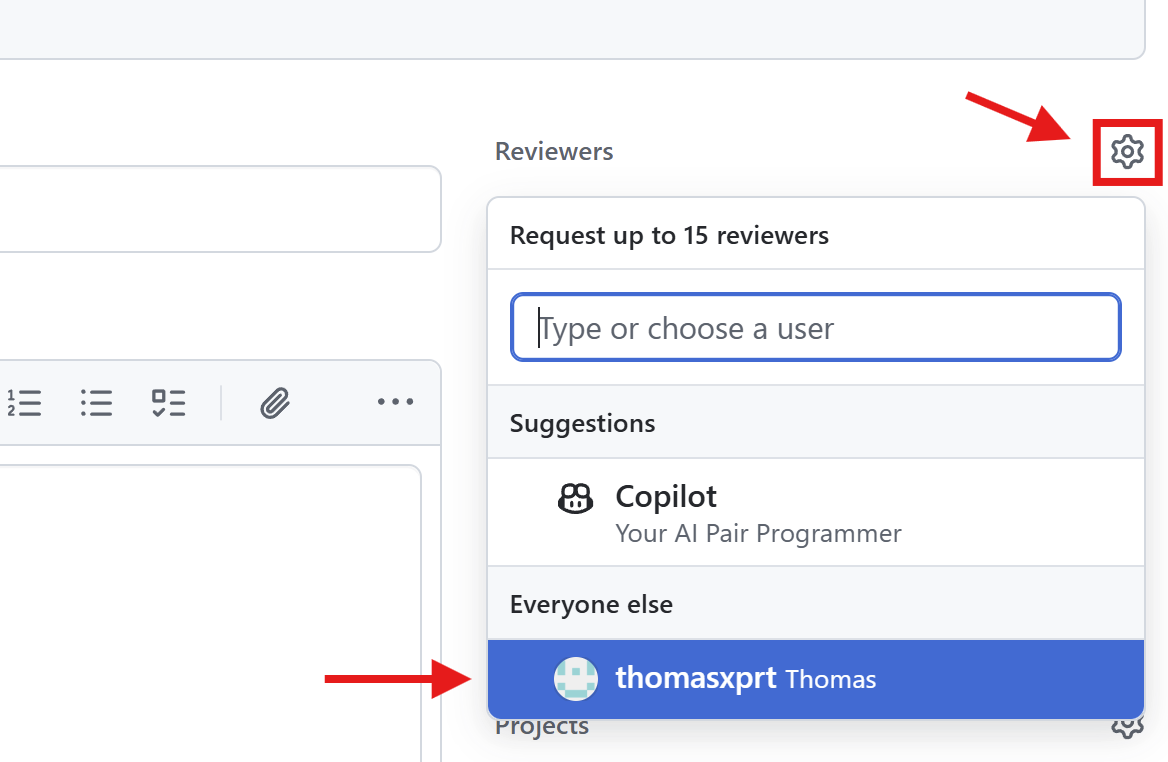This screenshot has height=762, width=1168.
Task: Click the Reviewers section heading
Action: [554, 152]
